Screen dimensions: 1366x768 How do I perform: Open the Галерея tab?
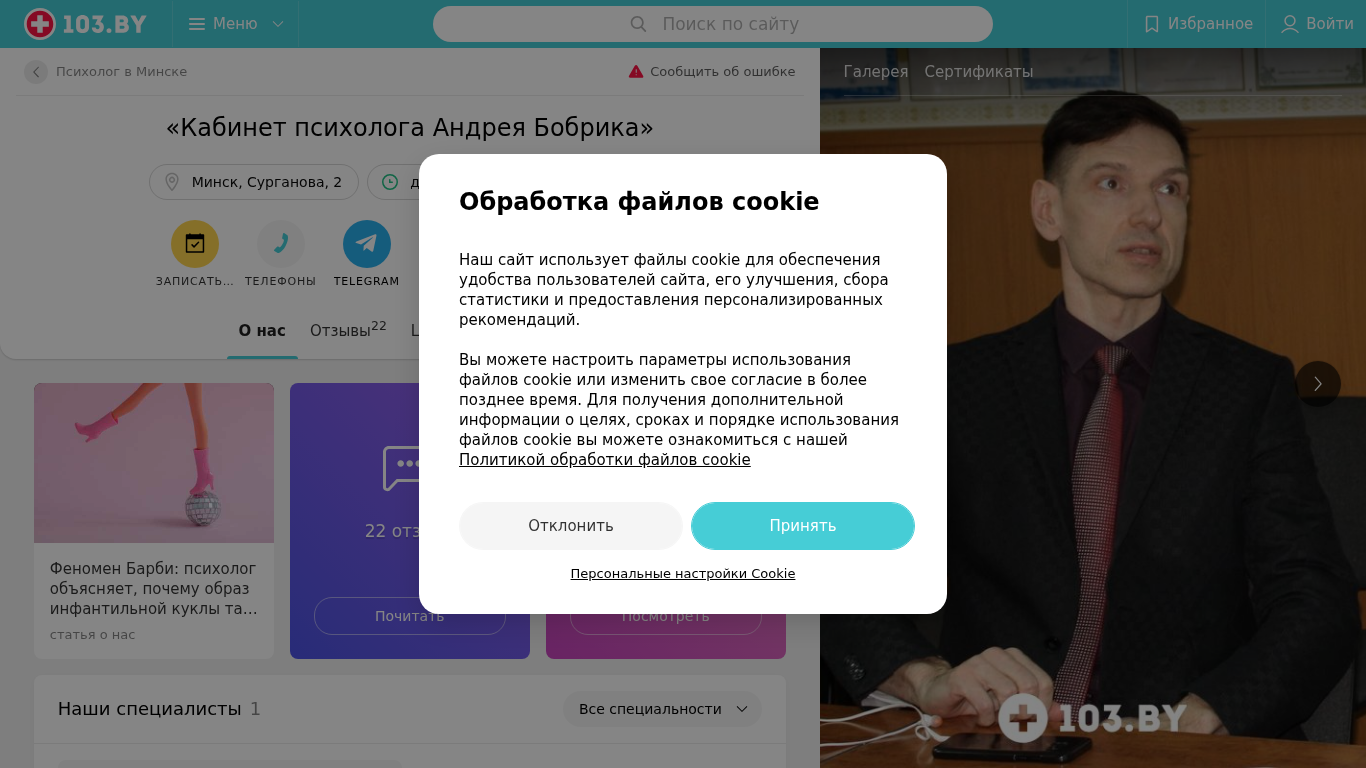876,72
